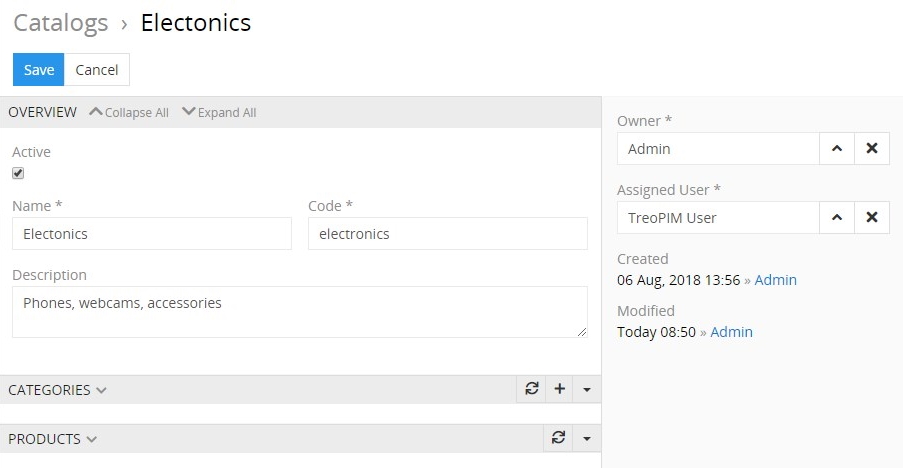
Task: Refresh the Products panel
Action: click(559, 438)
